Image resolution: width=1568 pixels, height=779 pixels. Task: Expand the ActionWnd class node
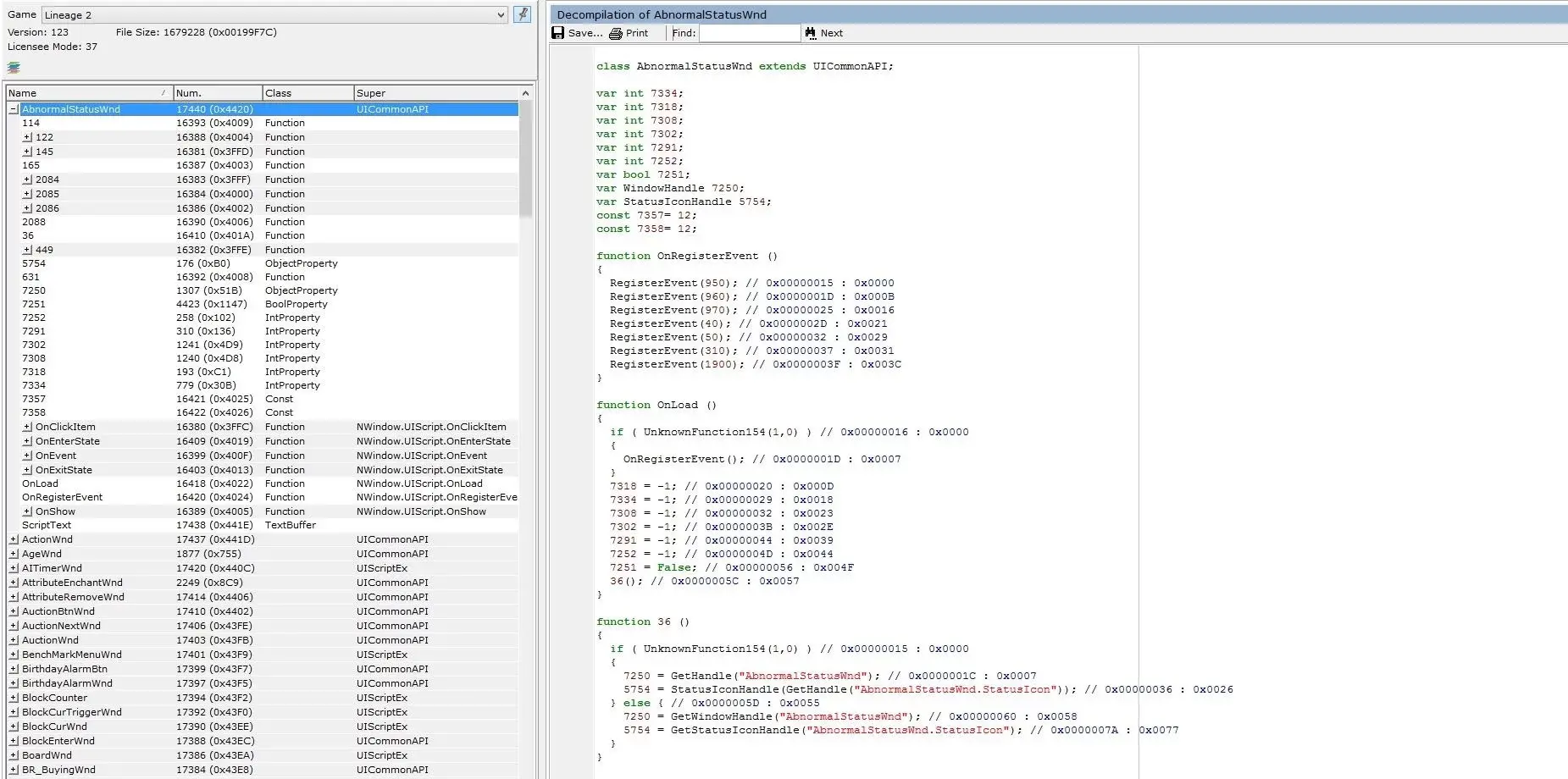[14, 539]
